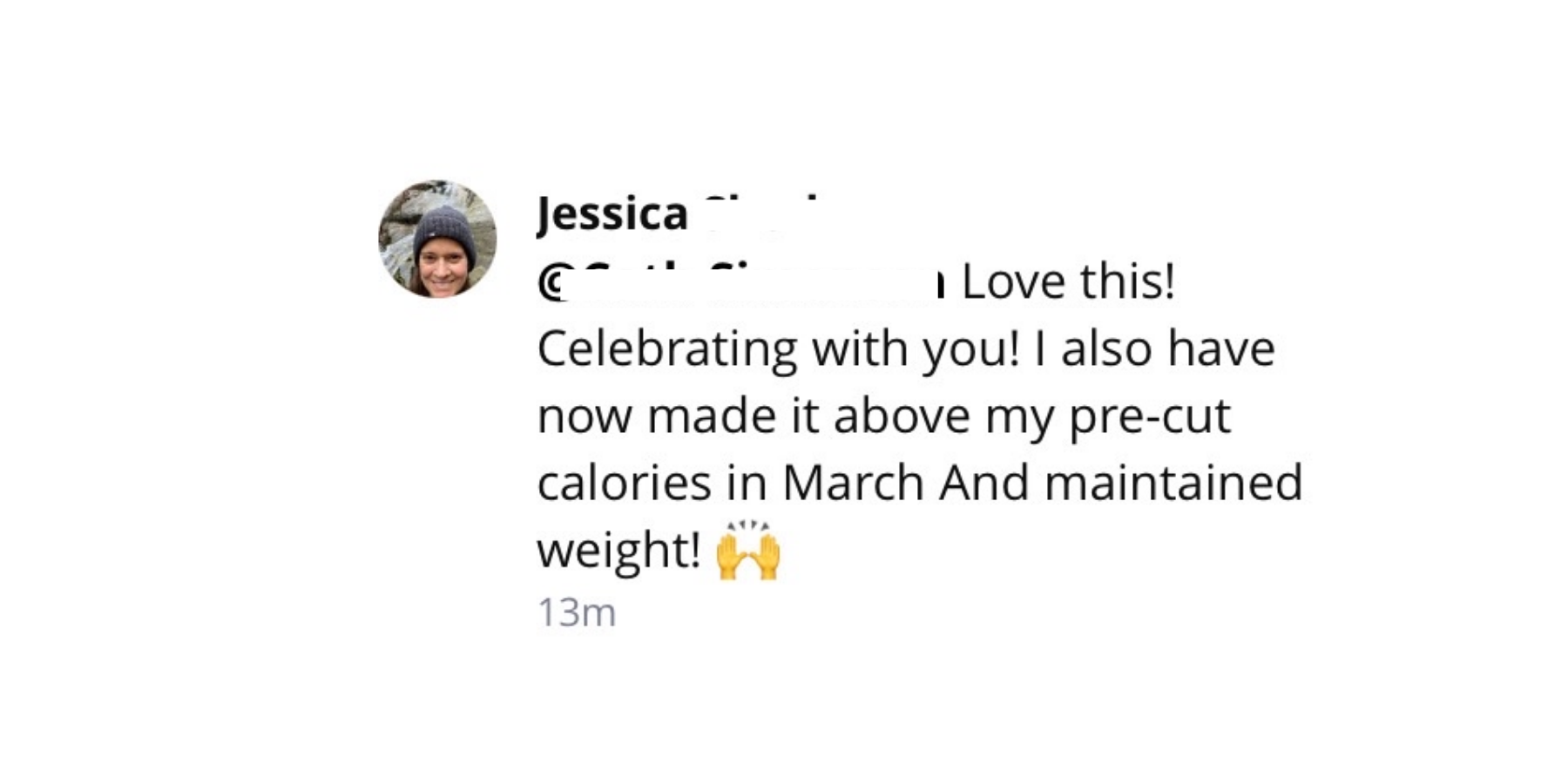The image size is (1568, 784).
Task: Click the word "weight!" before the emoji
Action: 618,551
